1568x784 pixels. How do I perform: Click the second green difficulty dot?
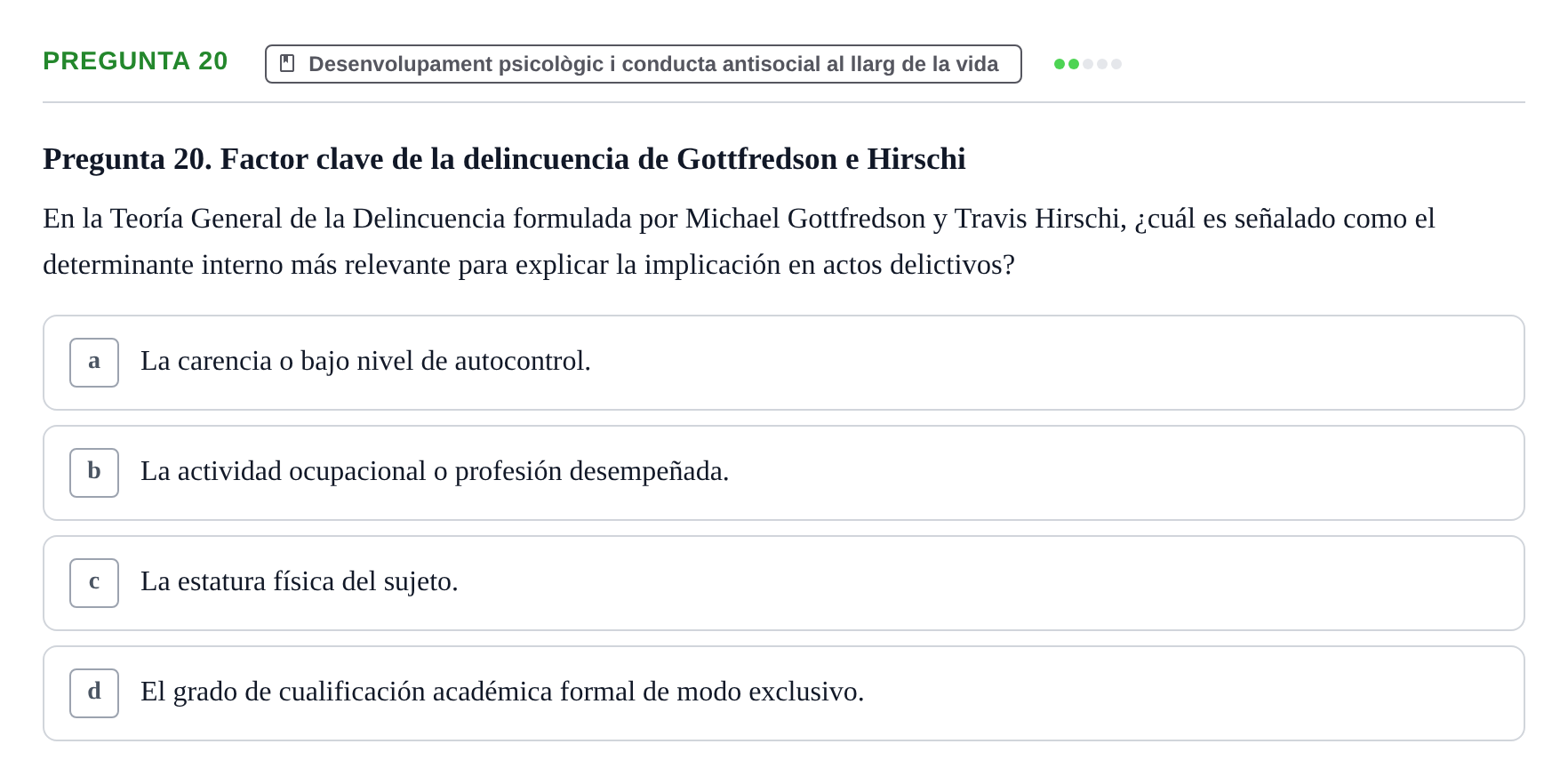pyautogui.click(x=1074, y=64)
